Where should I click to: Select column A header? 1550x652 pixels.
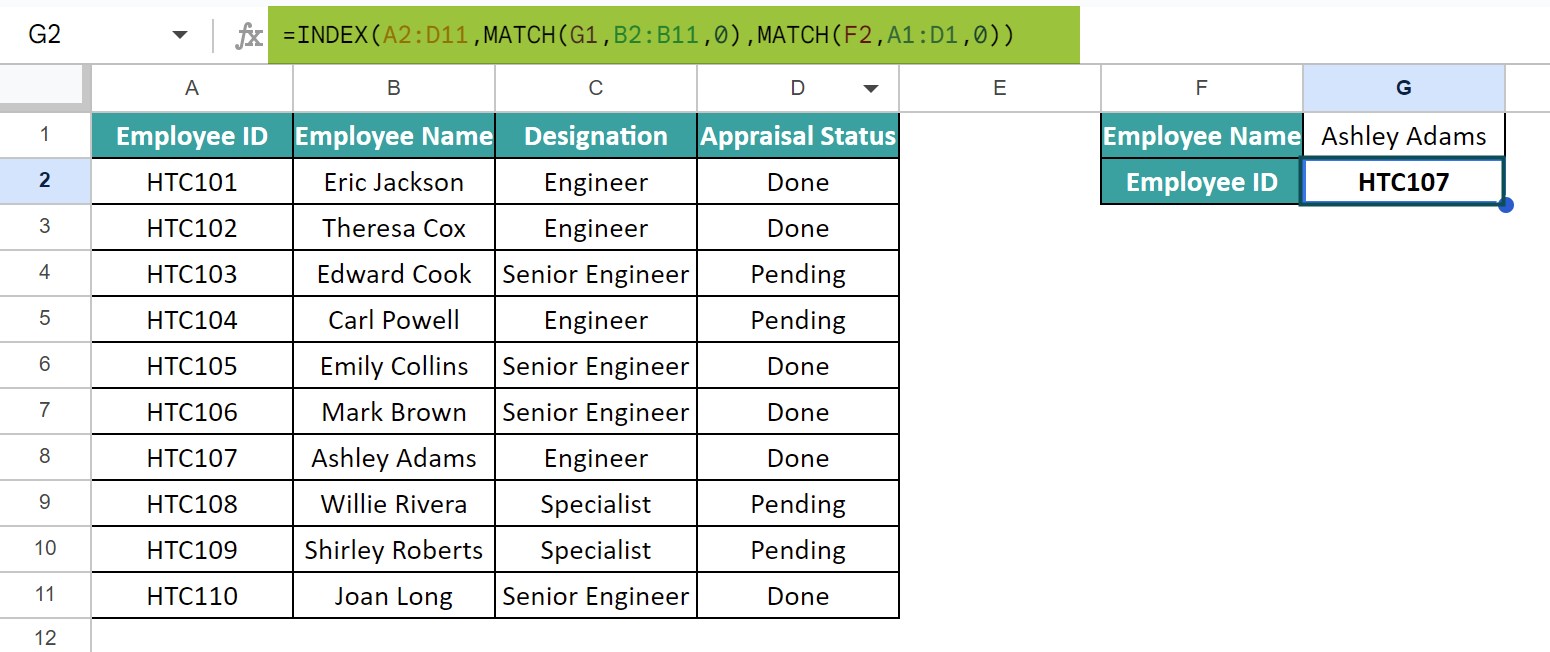192,88
